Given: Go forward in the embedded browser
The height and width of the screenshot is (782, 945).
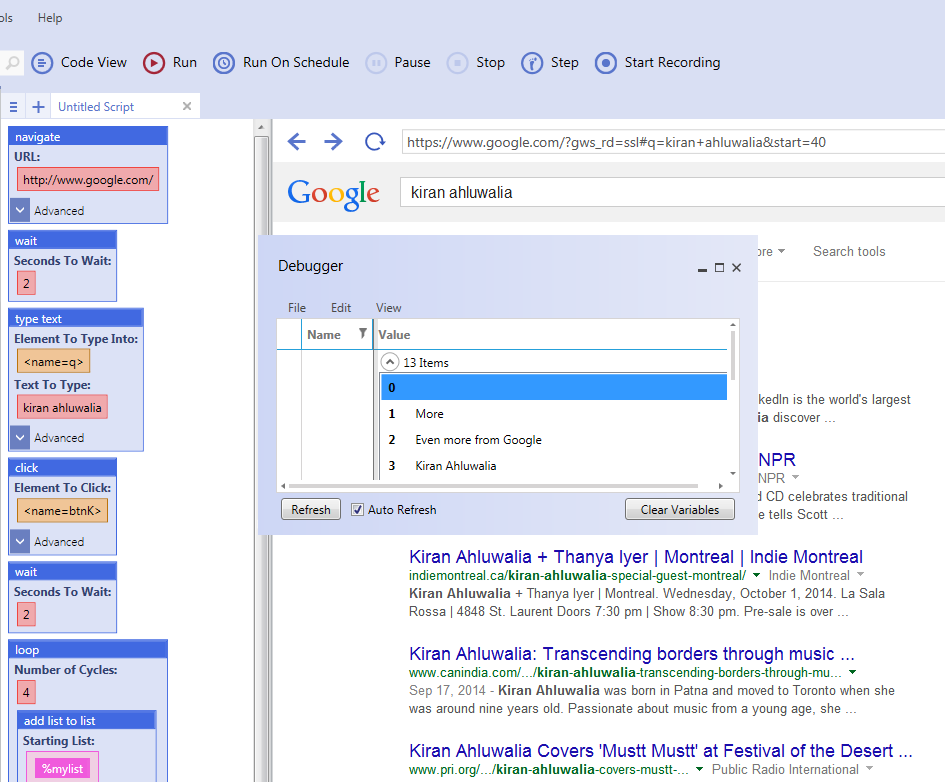Looking at the screenshot, I should (x=333, y=142).
